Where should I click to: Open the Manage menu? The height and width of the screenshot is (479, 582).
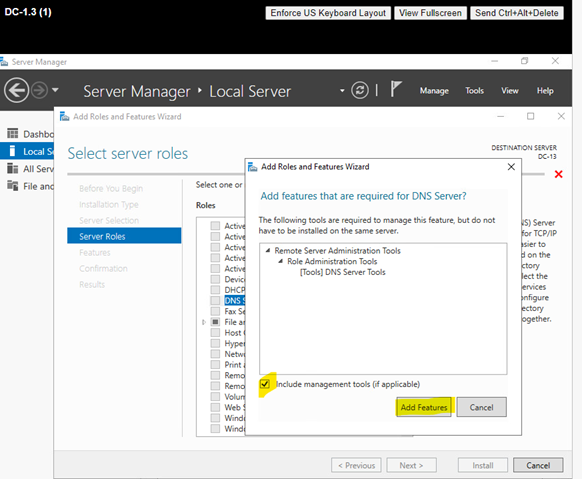(434, 91)
